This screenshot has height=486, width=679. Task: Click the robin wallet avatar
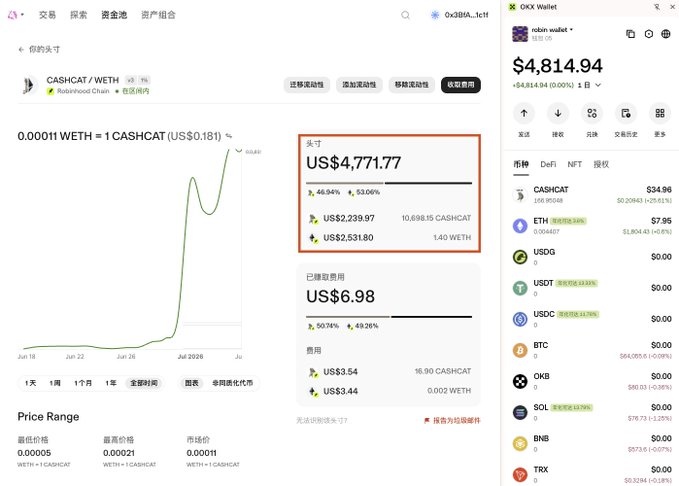520,34
